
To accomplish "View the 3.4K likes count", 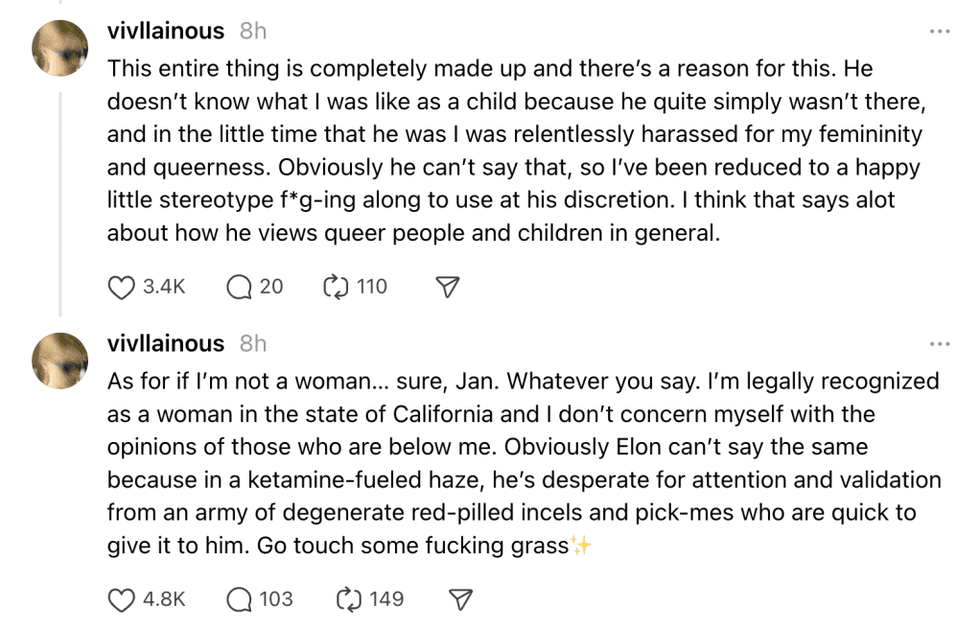I will coord(165,287).
